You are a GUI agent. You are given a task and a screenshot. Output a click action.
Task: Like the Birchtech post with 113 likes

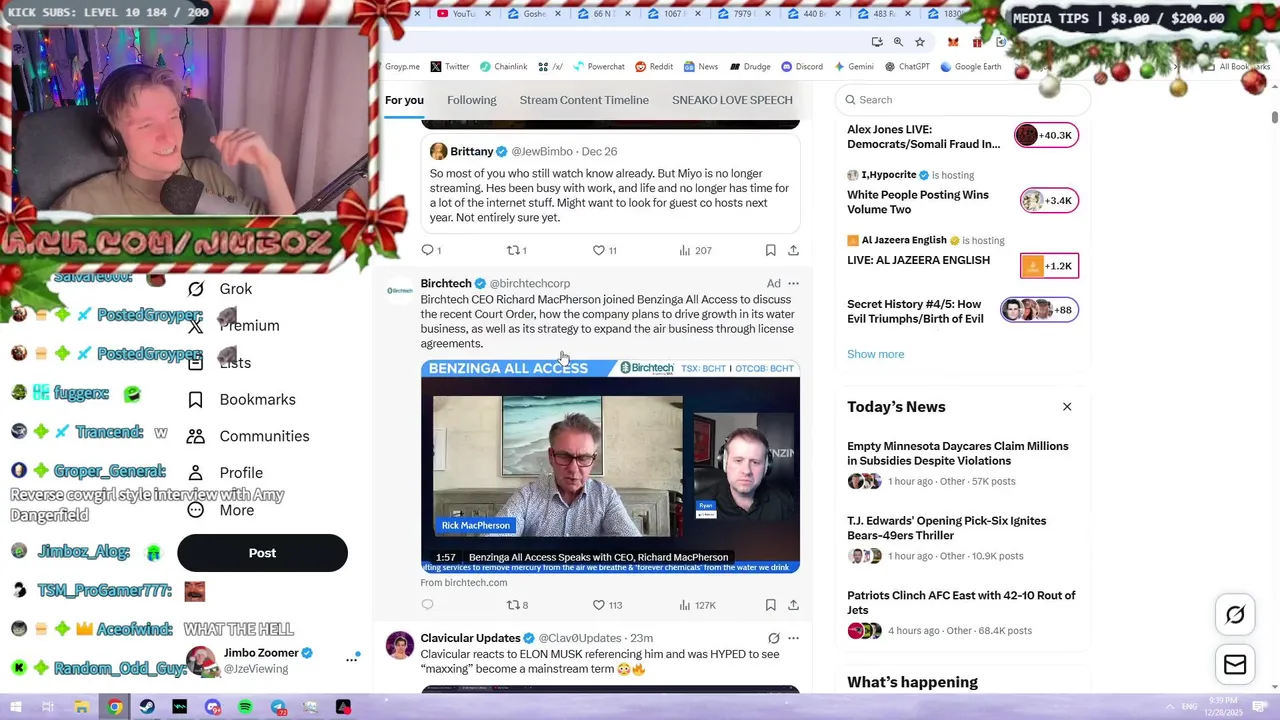tap(607, 605)
